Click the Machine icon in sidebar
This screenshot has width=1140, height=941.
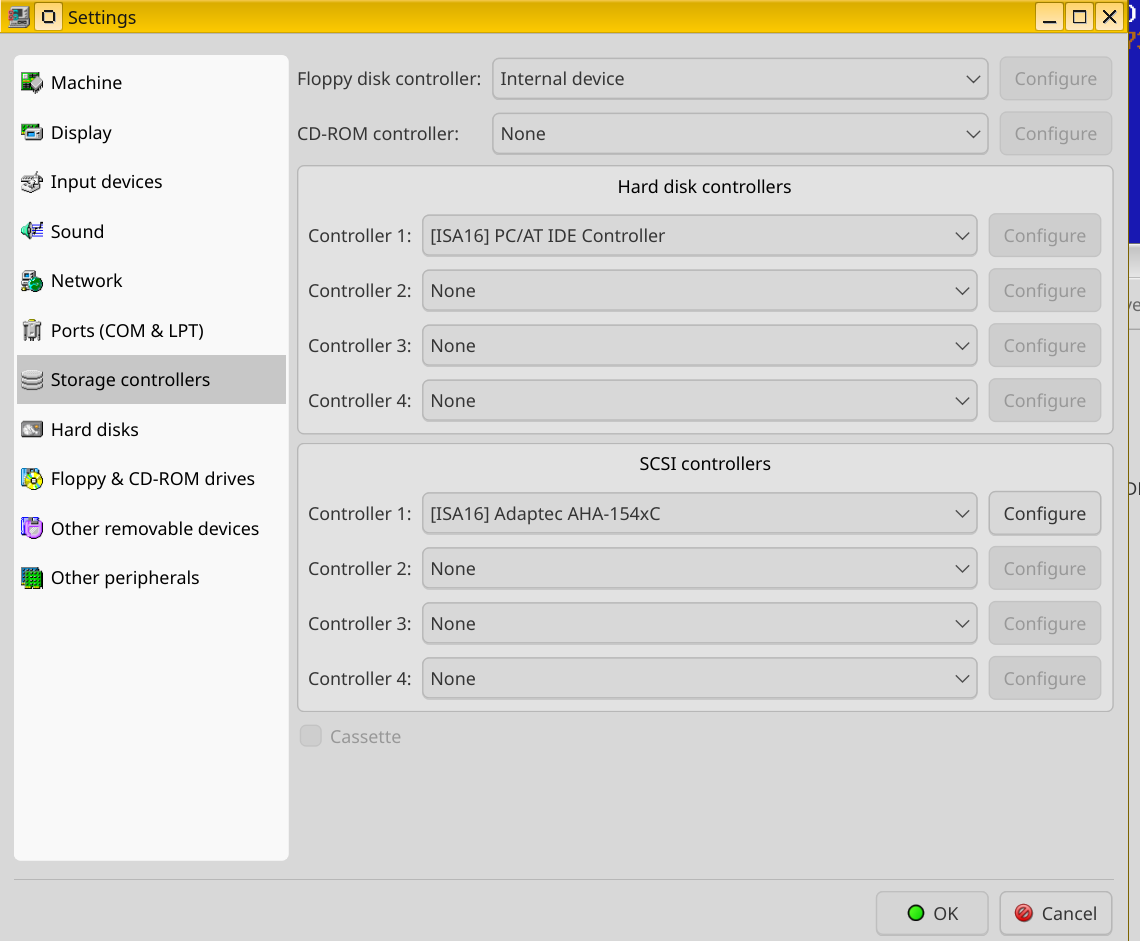[32, 83]
